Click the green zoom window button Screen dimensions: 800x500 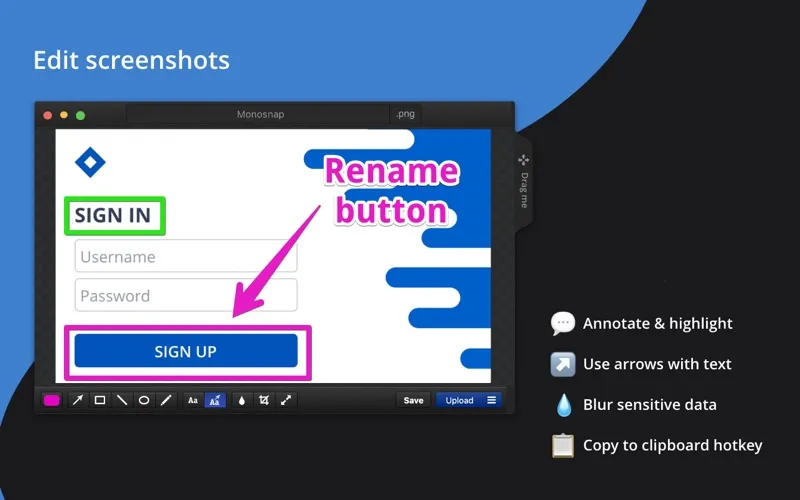[81, 115]
